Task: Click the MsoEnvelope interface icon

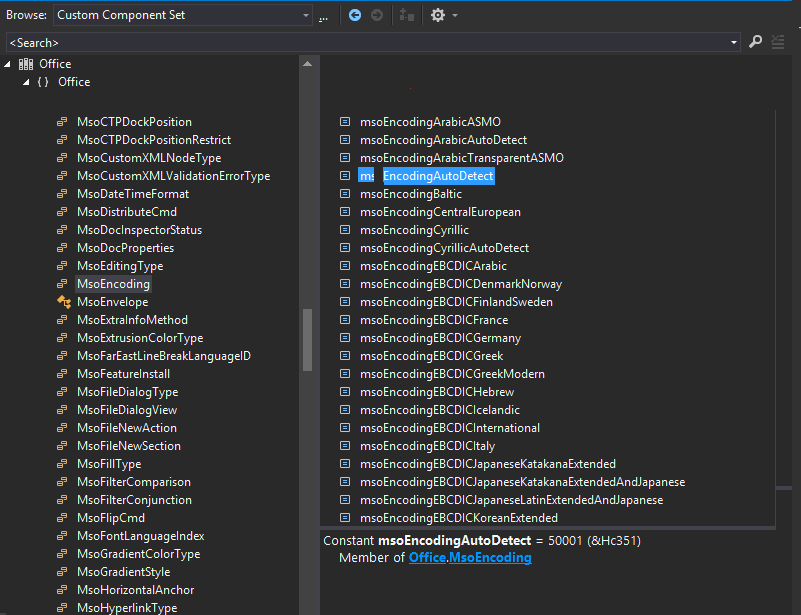Action: coord(64,302)
